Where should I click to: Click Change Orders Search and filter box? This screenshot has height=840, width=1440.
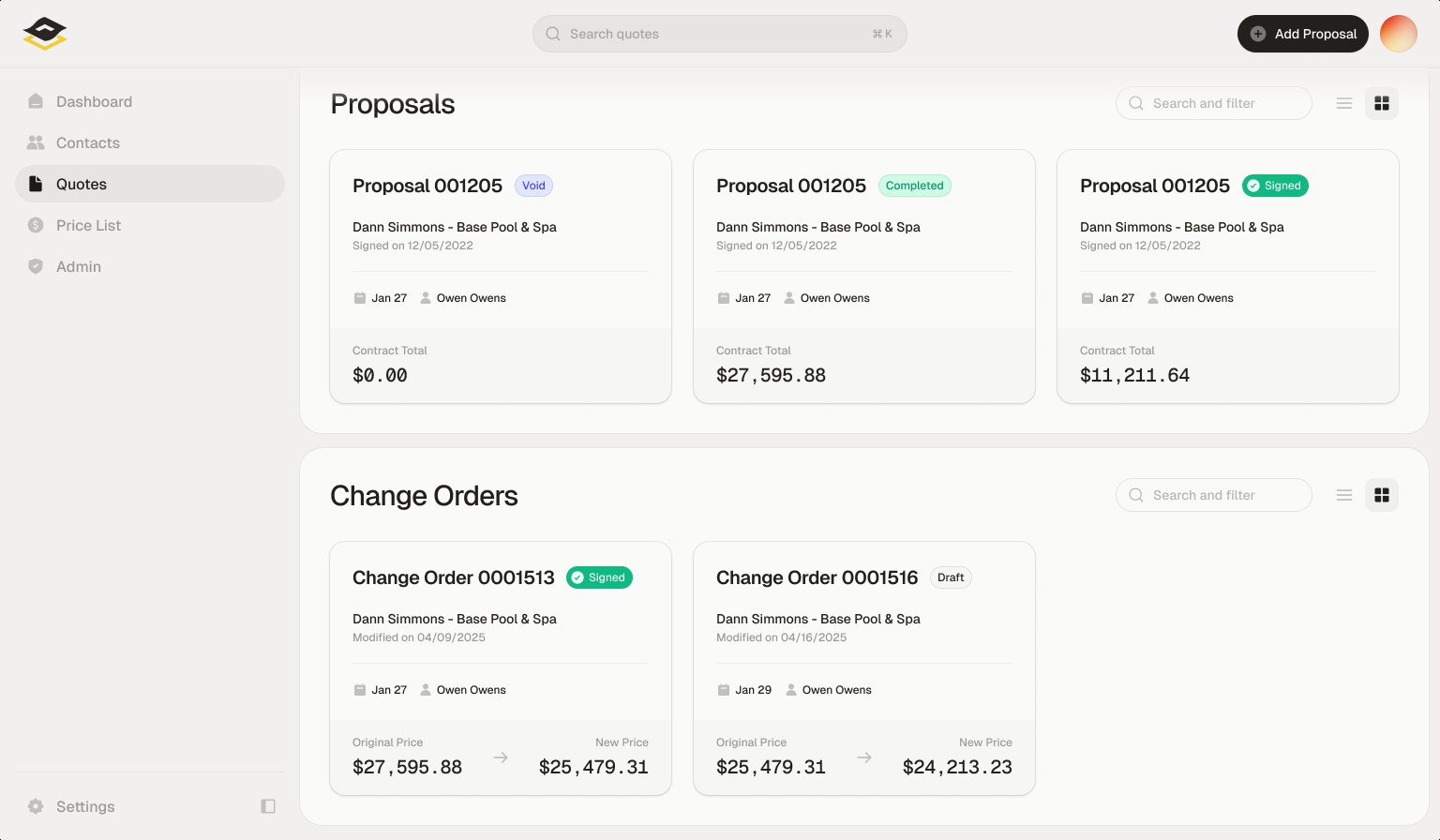pyautogui.click(x=1214, y=495)
